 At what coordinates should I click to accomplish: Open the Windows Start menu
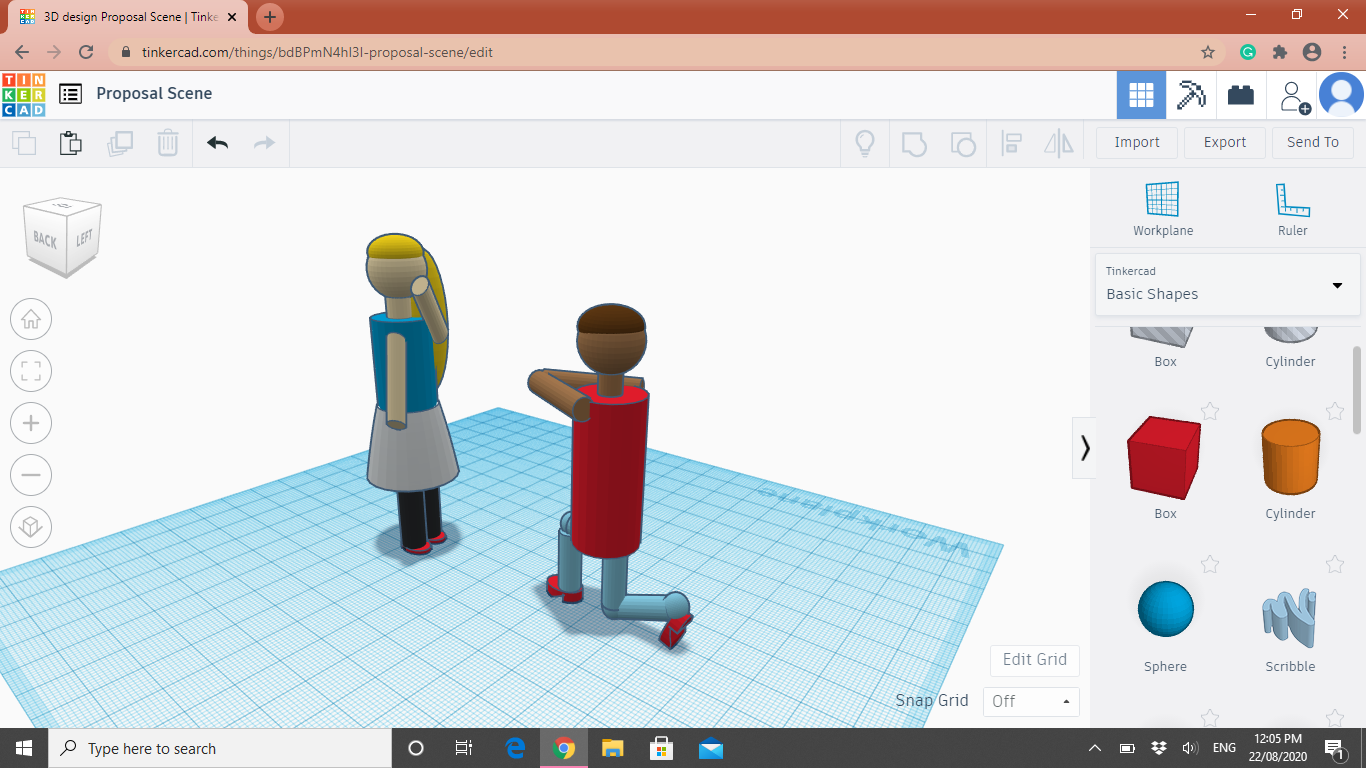pyautogui.click(x=24, y=748)
